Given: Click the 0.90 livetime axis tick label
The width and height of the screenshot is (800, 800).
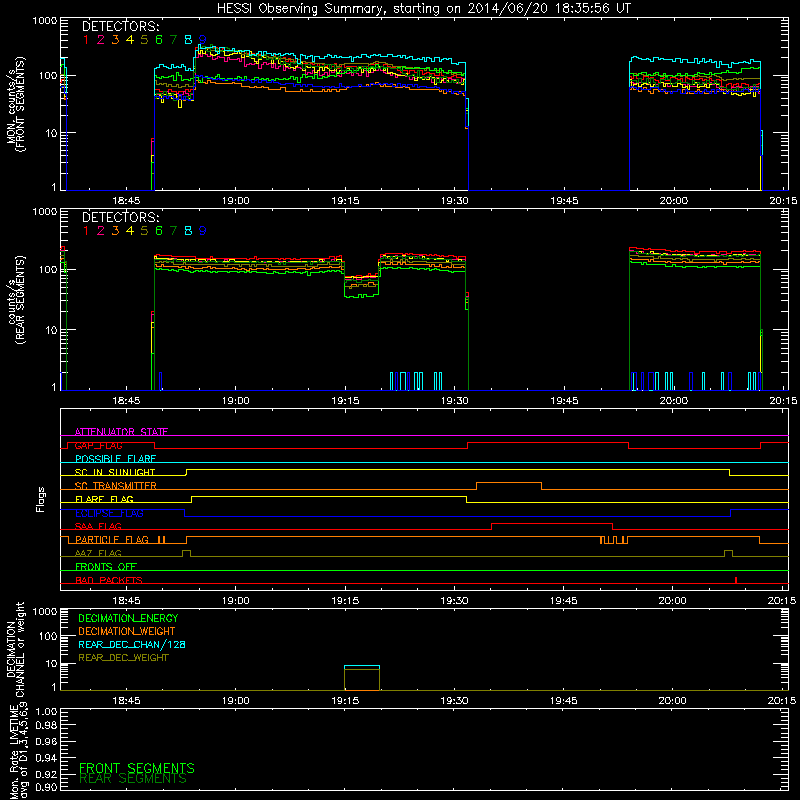Looking at the screenshot, I should [x=46, y=787].
